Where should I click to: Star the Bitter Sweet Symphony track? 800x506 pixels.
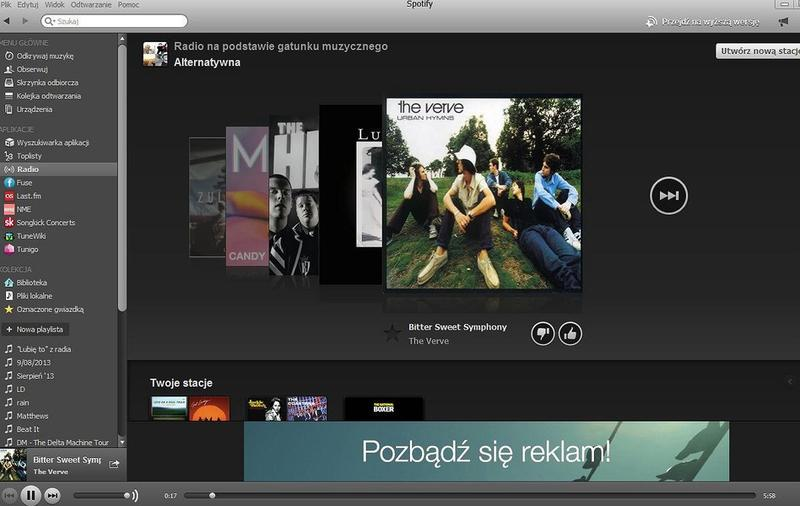(392, 334)
